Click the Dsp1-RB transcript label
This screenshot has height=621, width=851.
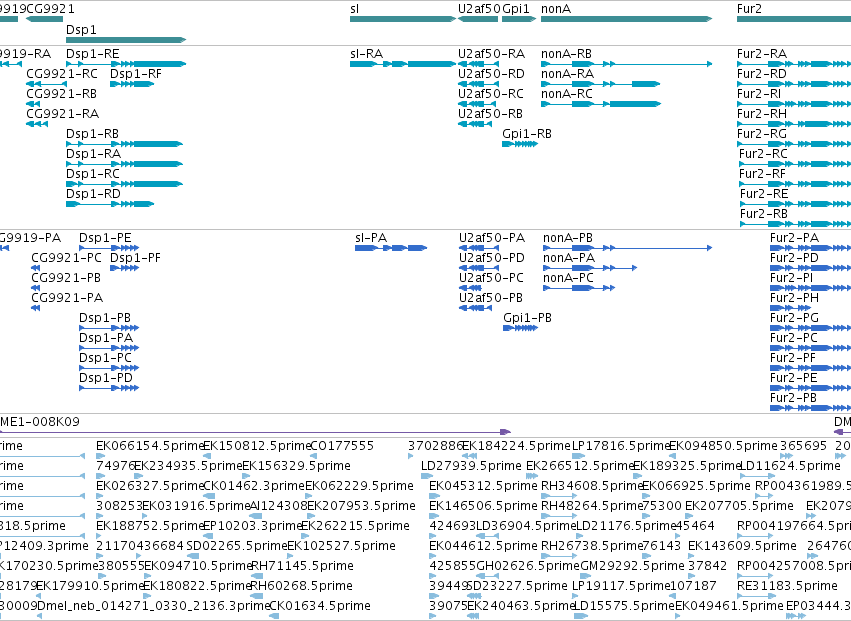tap(92, 134)
